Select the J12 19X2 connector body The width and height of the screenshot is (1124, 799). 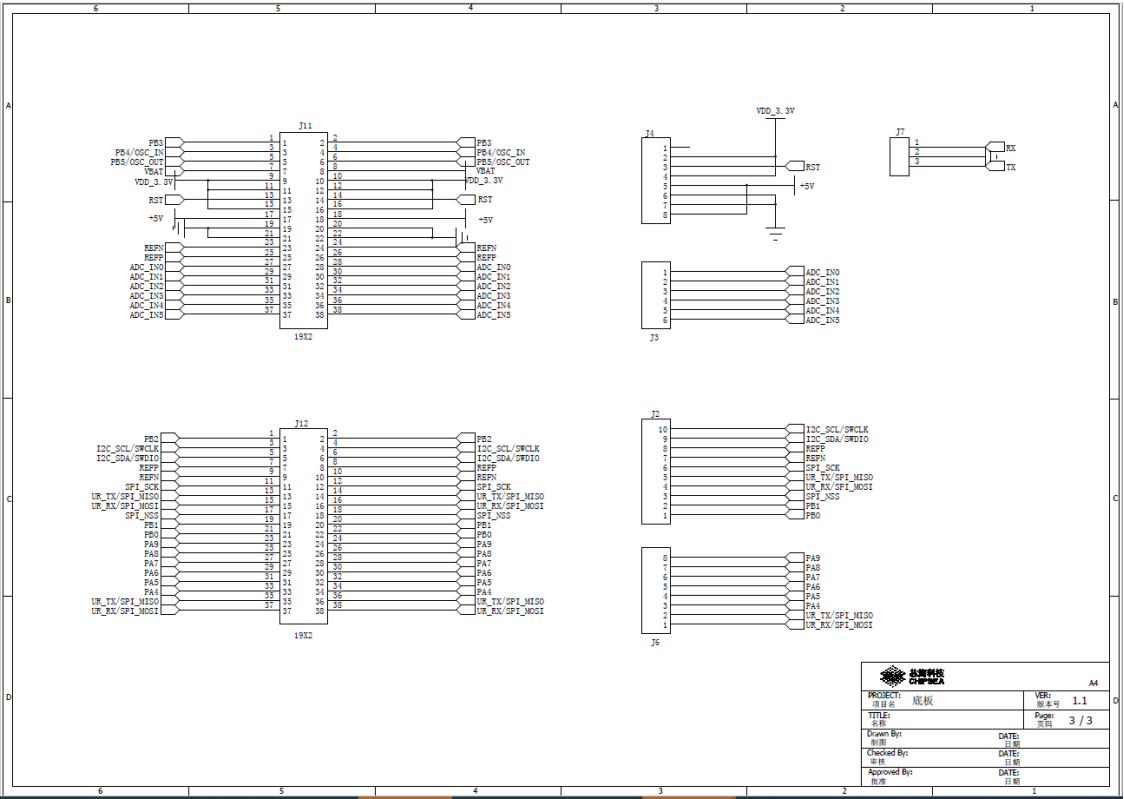pyautogui.click(x=304, y=526)
